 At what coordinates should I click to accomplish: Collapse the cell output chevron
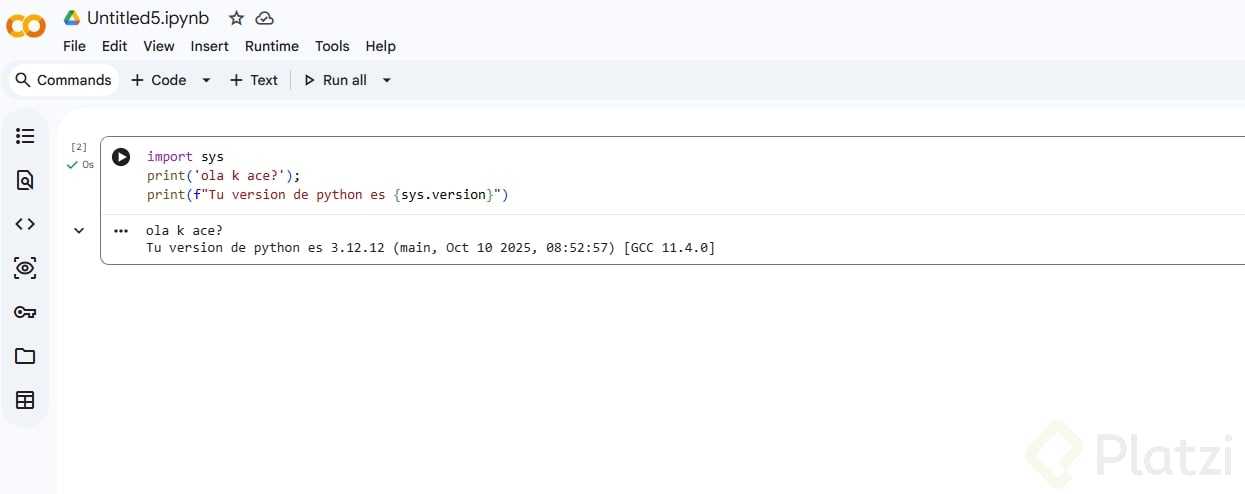click(79, 231)
